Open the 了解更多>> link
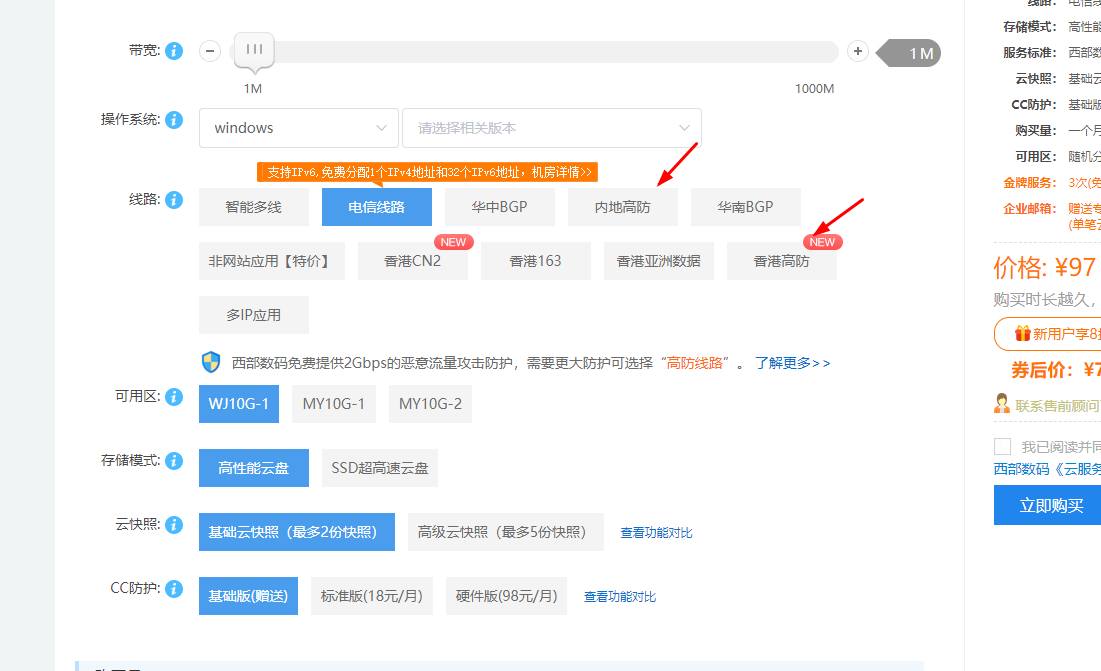 [792, 363]
